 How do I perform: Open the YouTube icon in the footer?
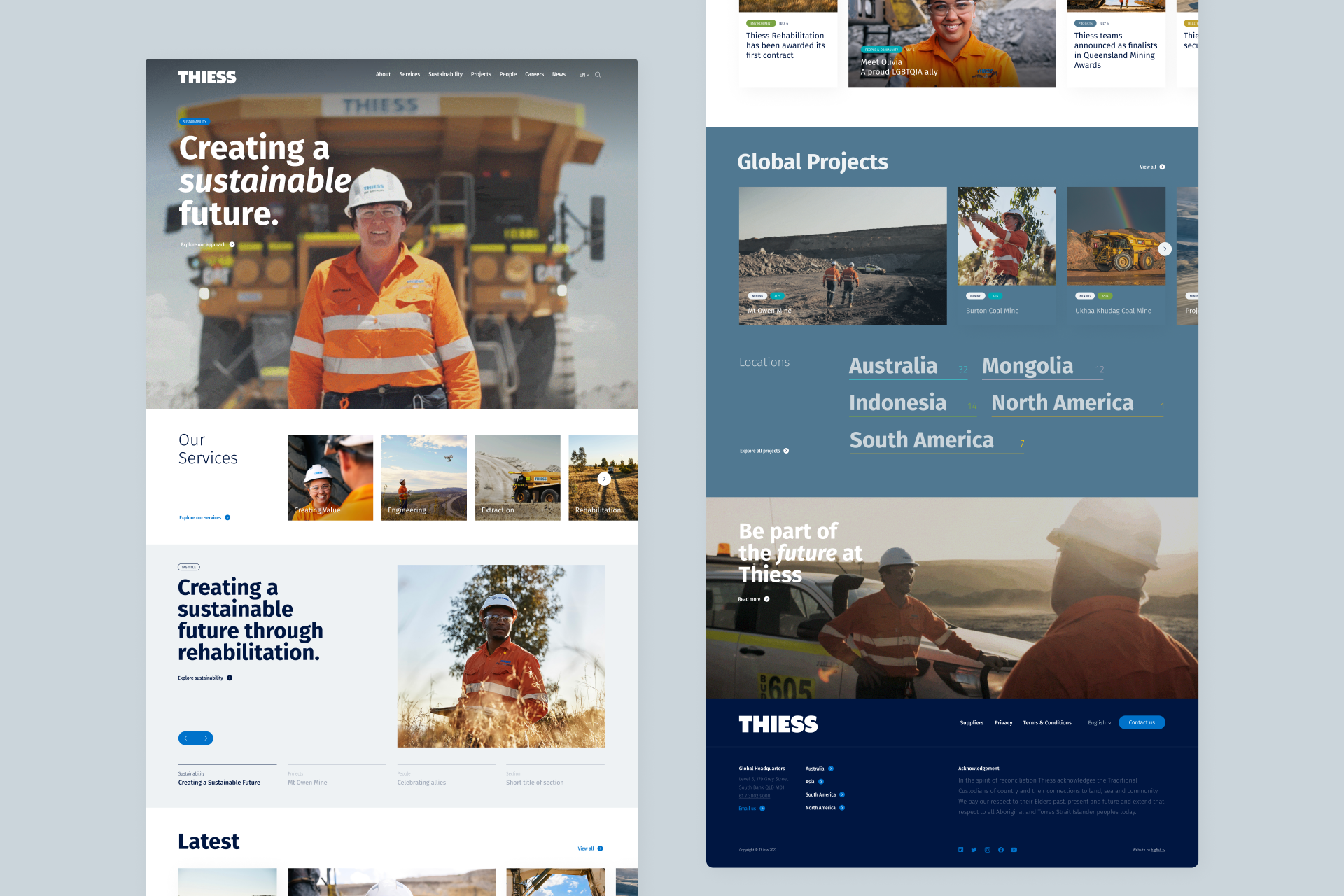tap(1014, 850)
